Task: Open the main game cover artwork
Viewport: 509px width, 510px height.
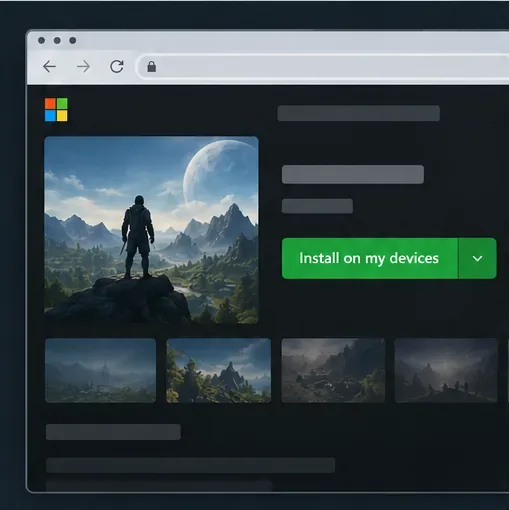Action: (151, 230)
